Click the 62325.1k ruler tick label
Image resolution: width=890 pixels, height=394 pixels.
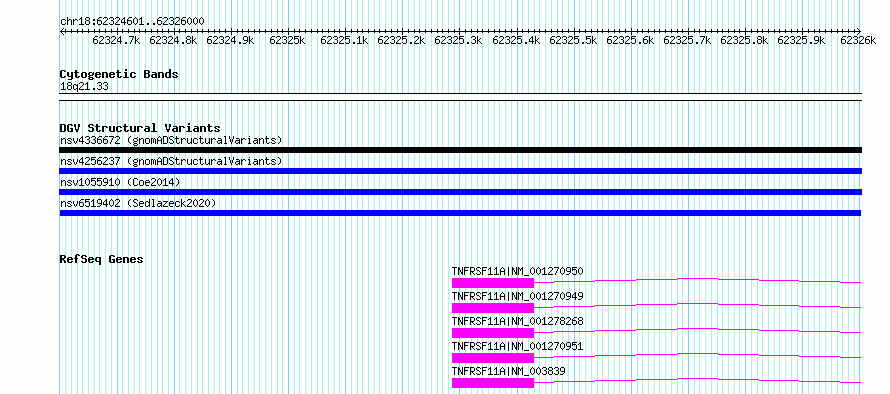[344, 40]
